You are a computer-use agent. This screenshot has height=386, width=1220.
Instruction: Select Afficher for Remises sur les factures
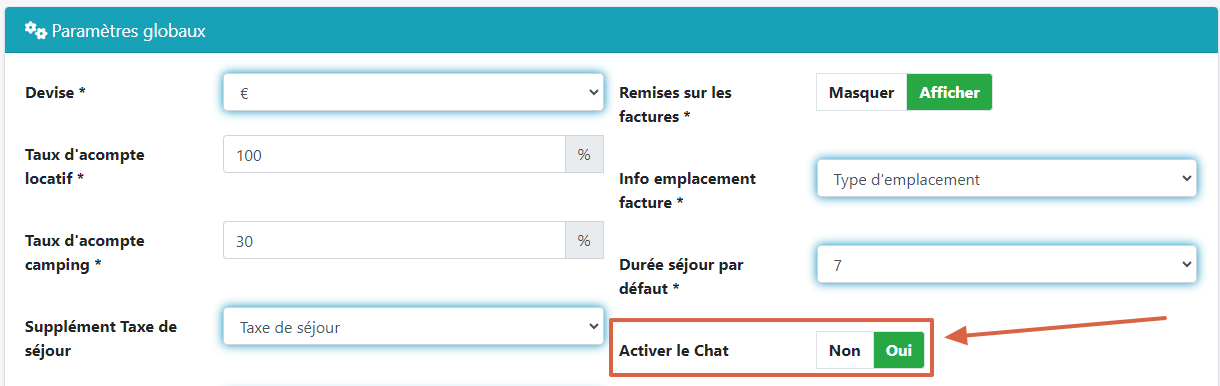949,93
